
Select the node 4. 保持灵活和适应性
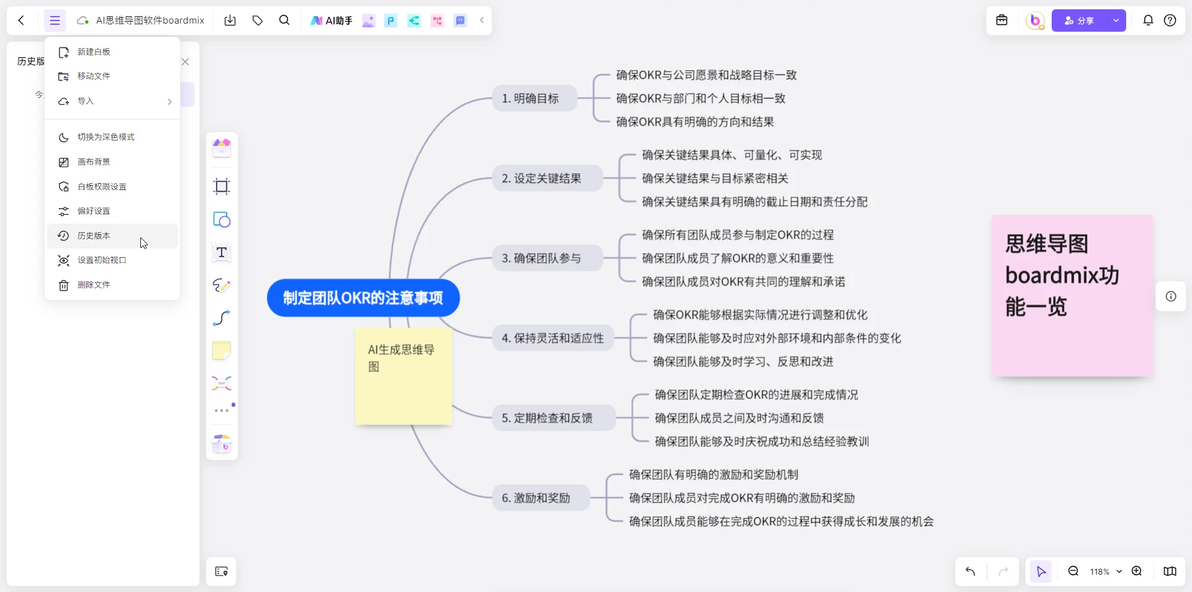(x=553, y=338)
